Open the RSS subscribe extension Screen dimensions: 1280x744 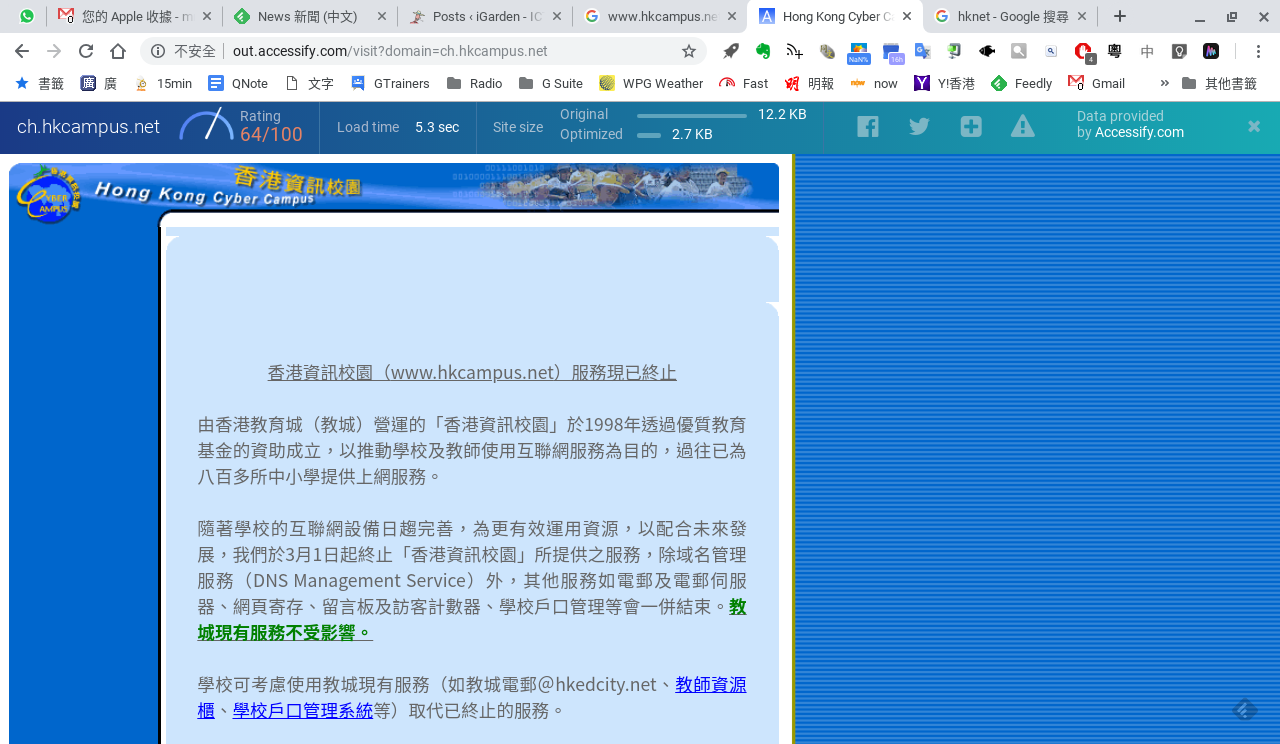(x=795, y=51)
